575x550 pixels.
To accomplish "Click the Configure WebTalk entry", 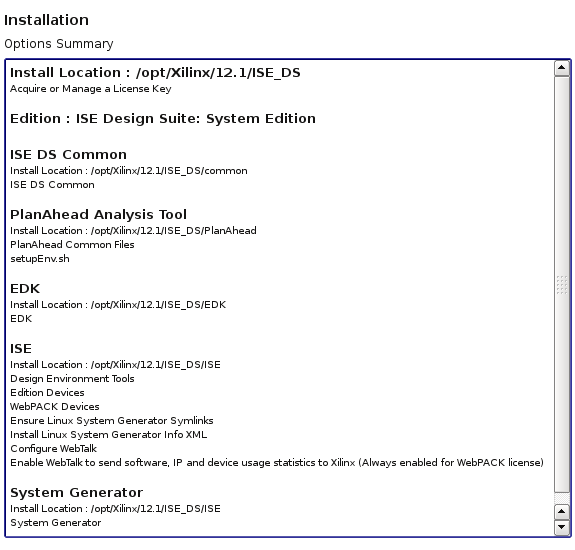I will [54, 449].
